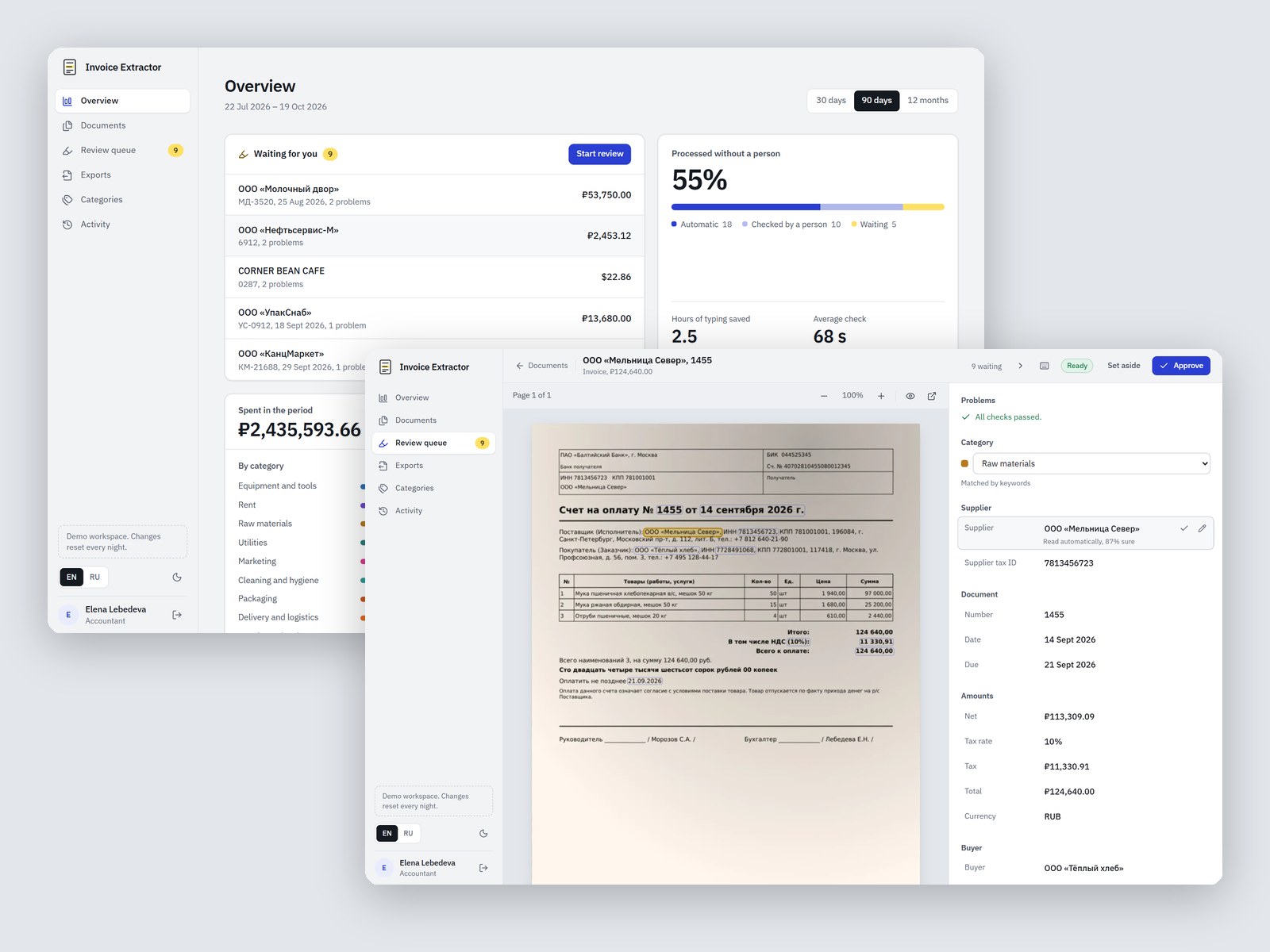The image size is (1270, 952).
Task: Open Exports in Overview window sidebar
Action: (123, 175)
